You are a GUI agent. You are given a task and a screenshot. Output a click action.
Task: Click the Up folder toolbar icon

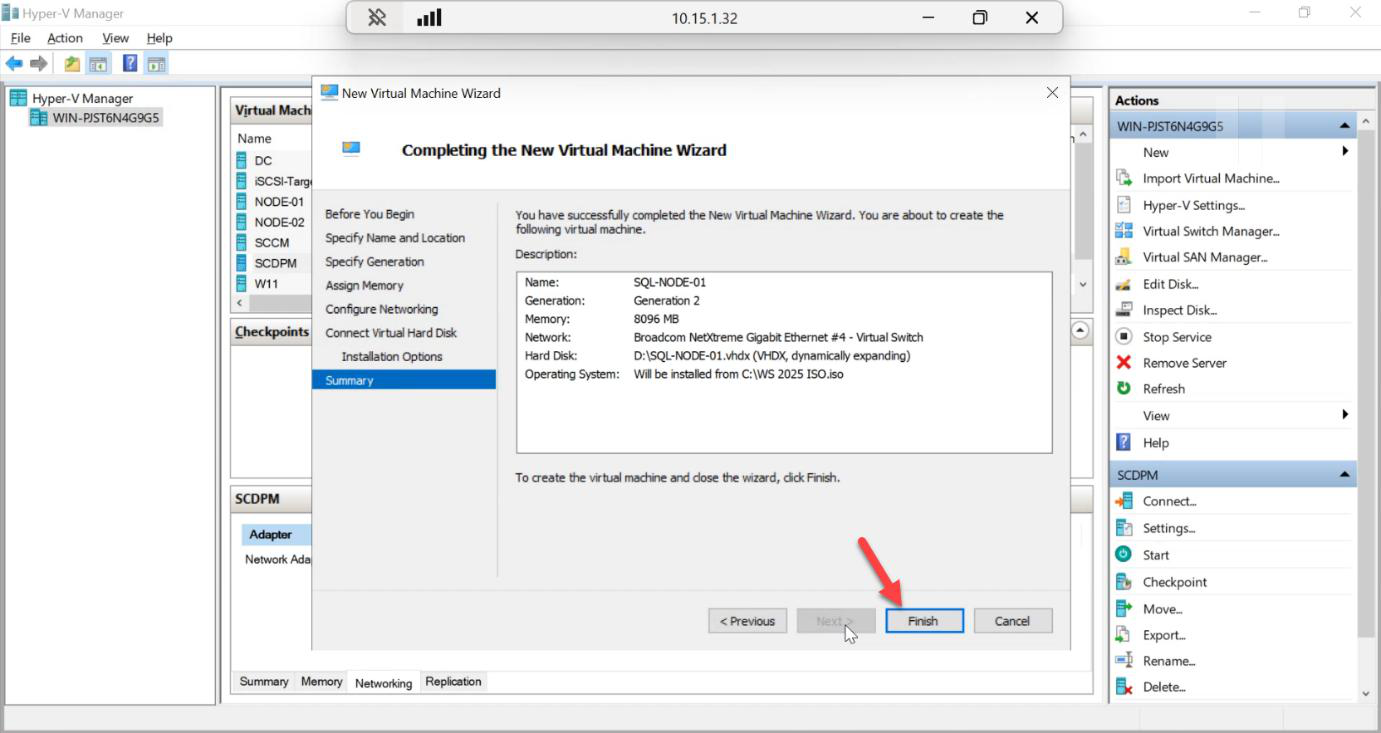pyautogui.click(x=72, y=64)
